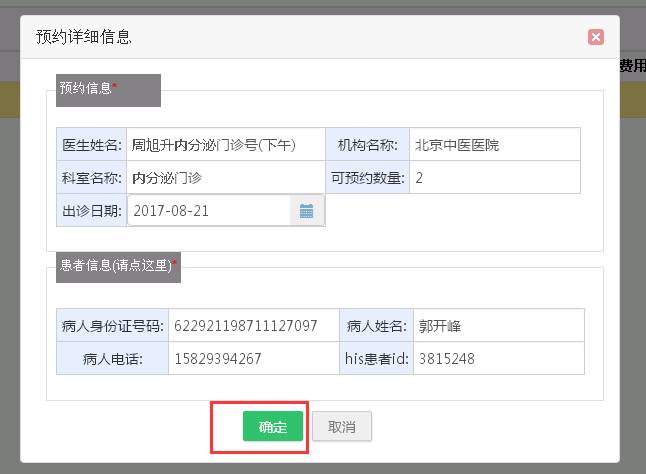Click the 病人身份证号码 input field
This screenshot has width=646, height=474.
[x=253, y=326]
